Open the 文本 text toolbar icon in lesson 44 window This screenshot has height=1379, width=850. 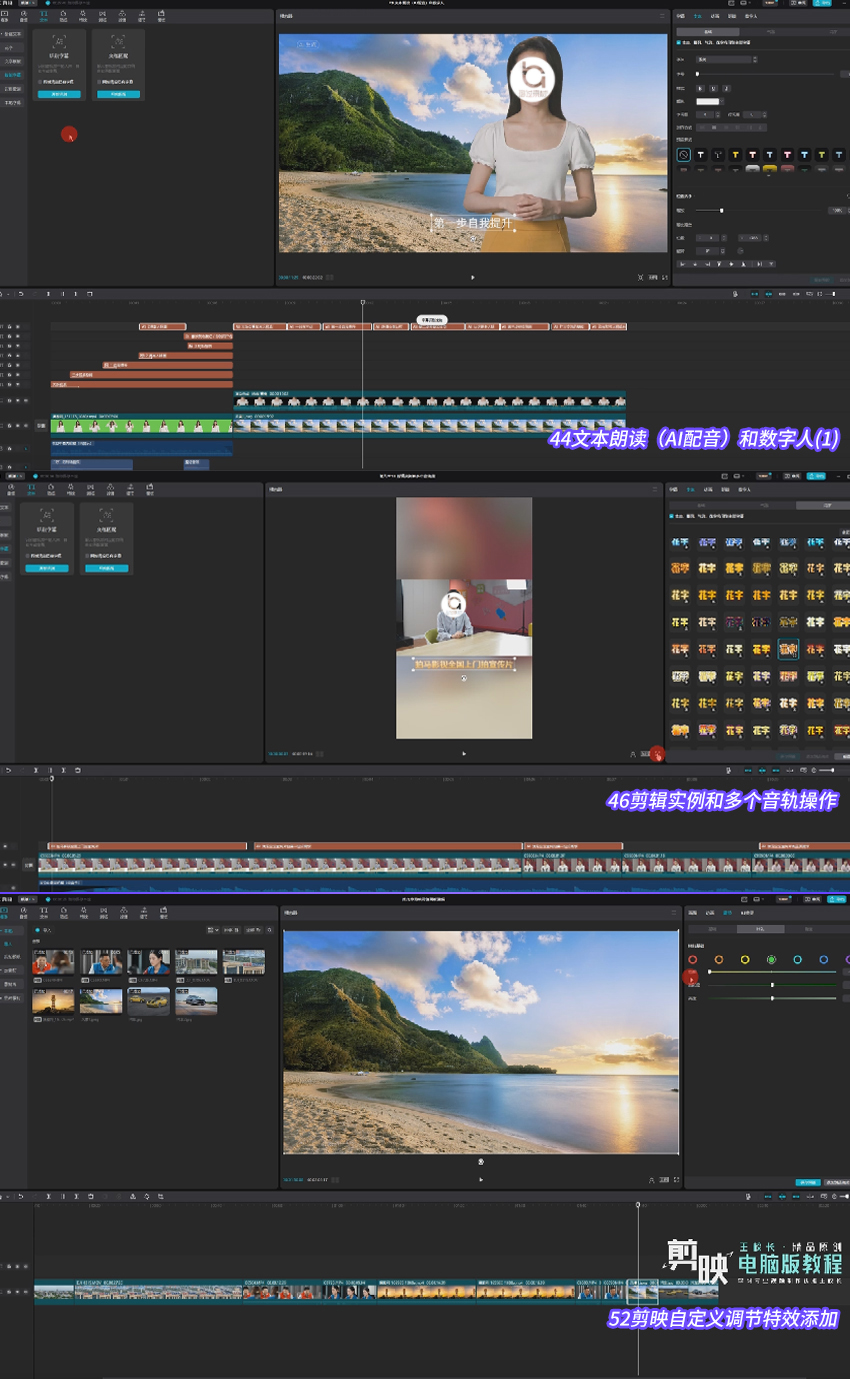pyautogui.click(x=44, y=16)
